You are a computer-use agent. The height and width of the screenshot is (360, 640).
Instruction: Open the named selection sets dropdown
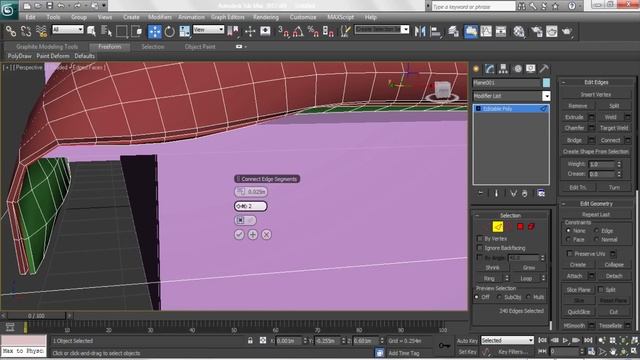[405, 29]
